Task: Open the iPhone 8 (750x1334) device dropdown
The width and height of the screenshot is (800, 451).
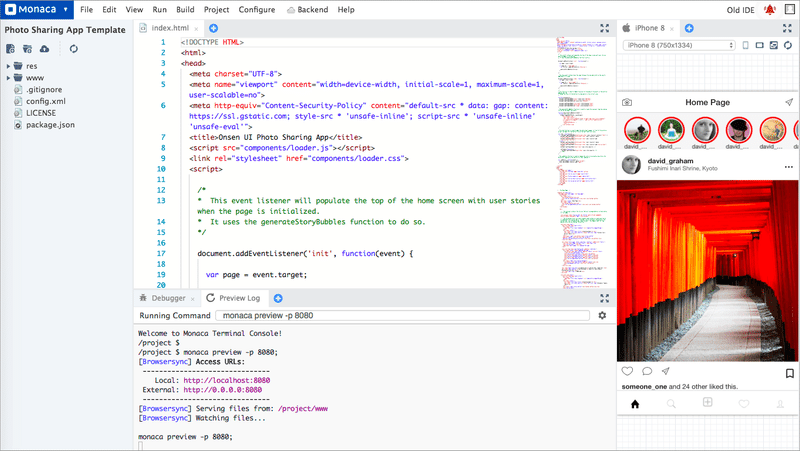Action: [679, 45]
